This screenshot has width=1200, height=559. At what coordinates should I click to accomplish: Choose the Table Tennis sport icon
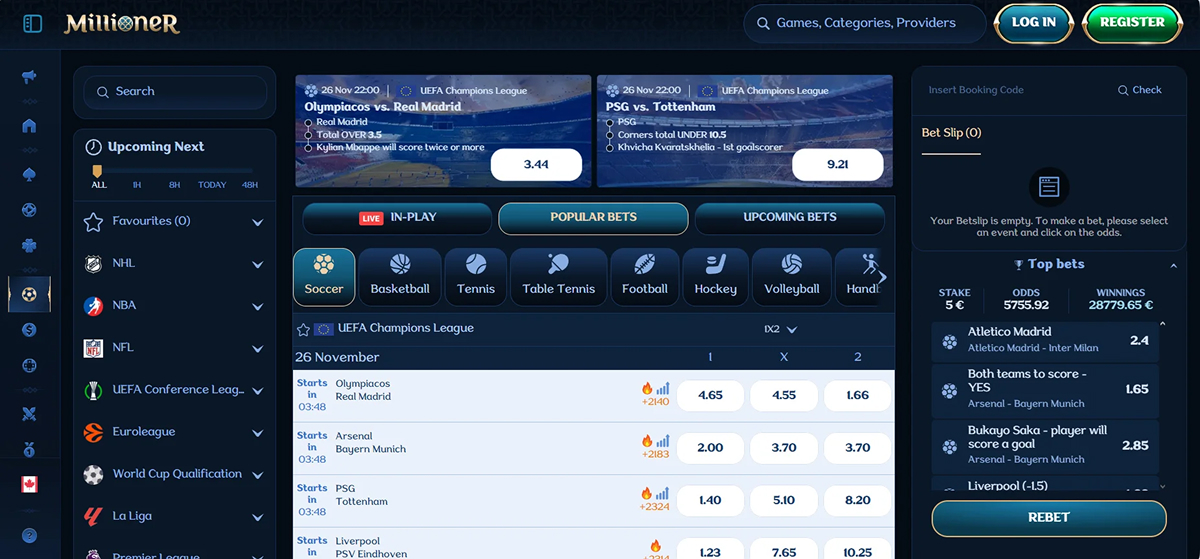pos(558,275)
